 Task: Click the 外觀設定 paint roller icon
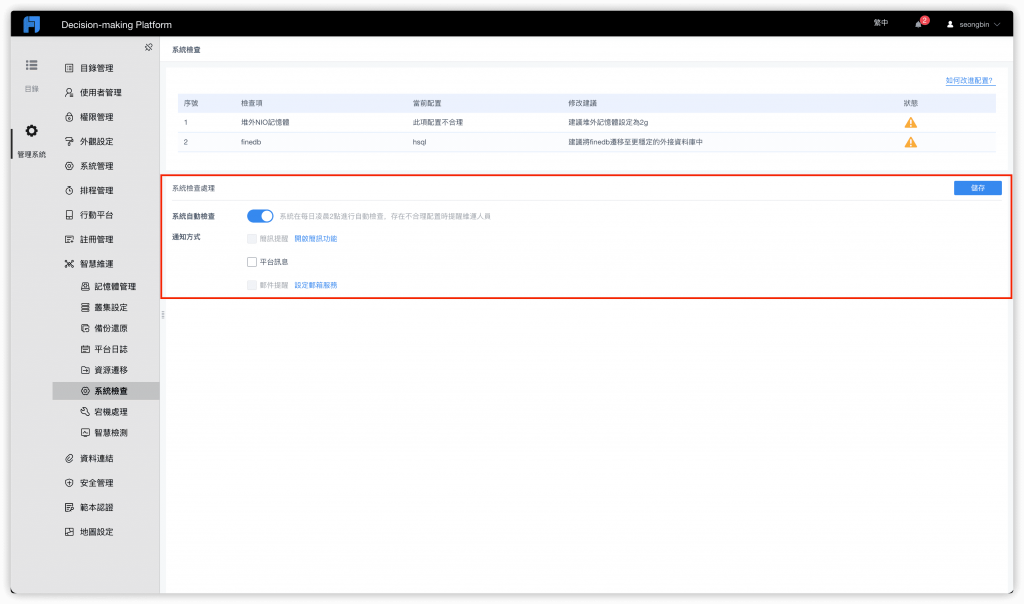69,142
